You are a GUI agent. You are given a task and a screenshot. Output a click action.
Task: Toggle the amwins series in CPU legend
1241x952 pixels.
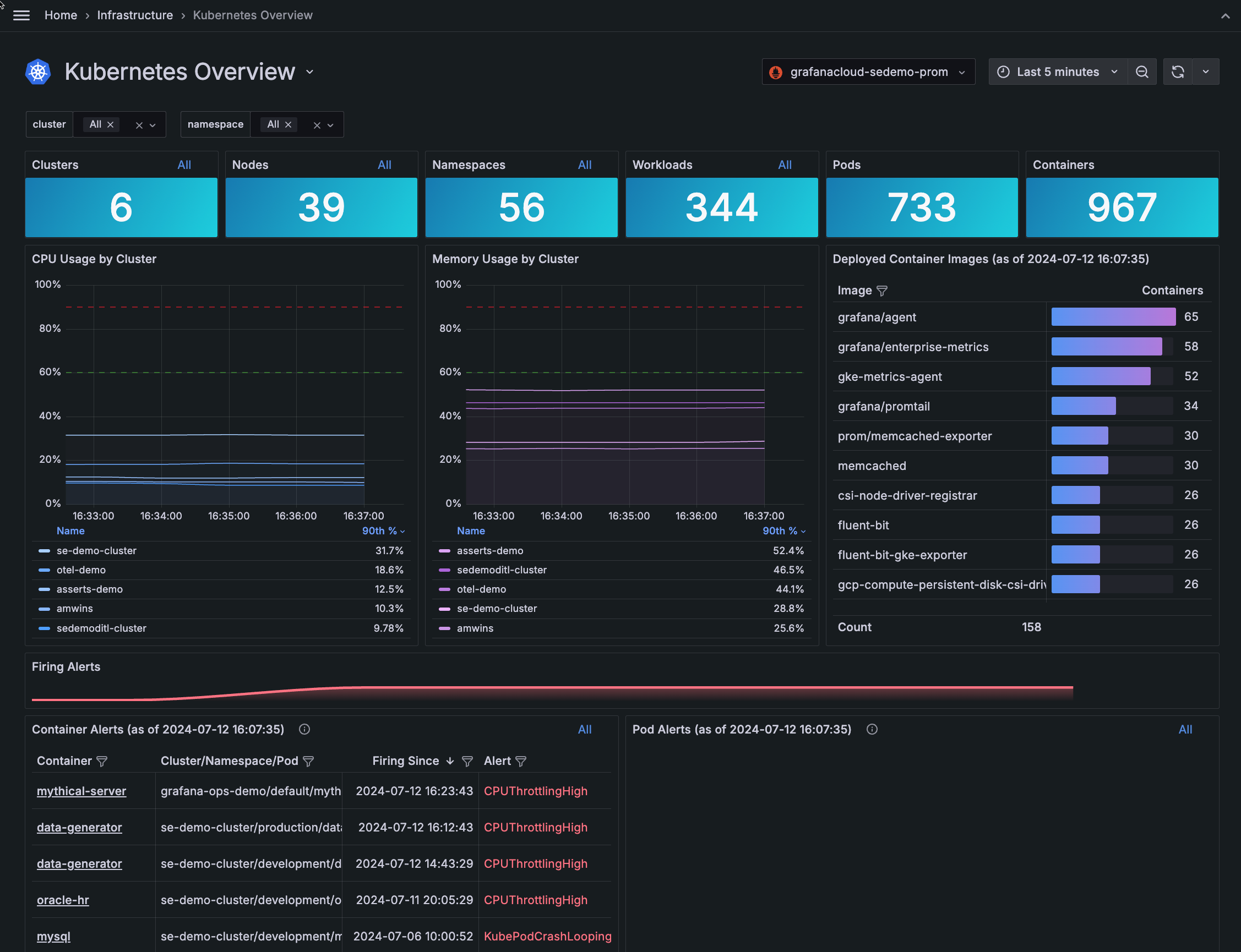74,608
